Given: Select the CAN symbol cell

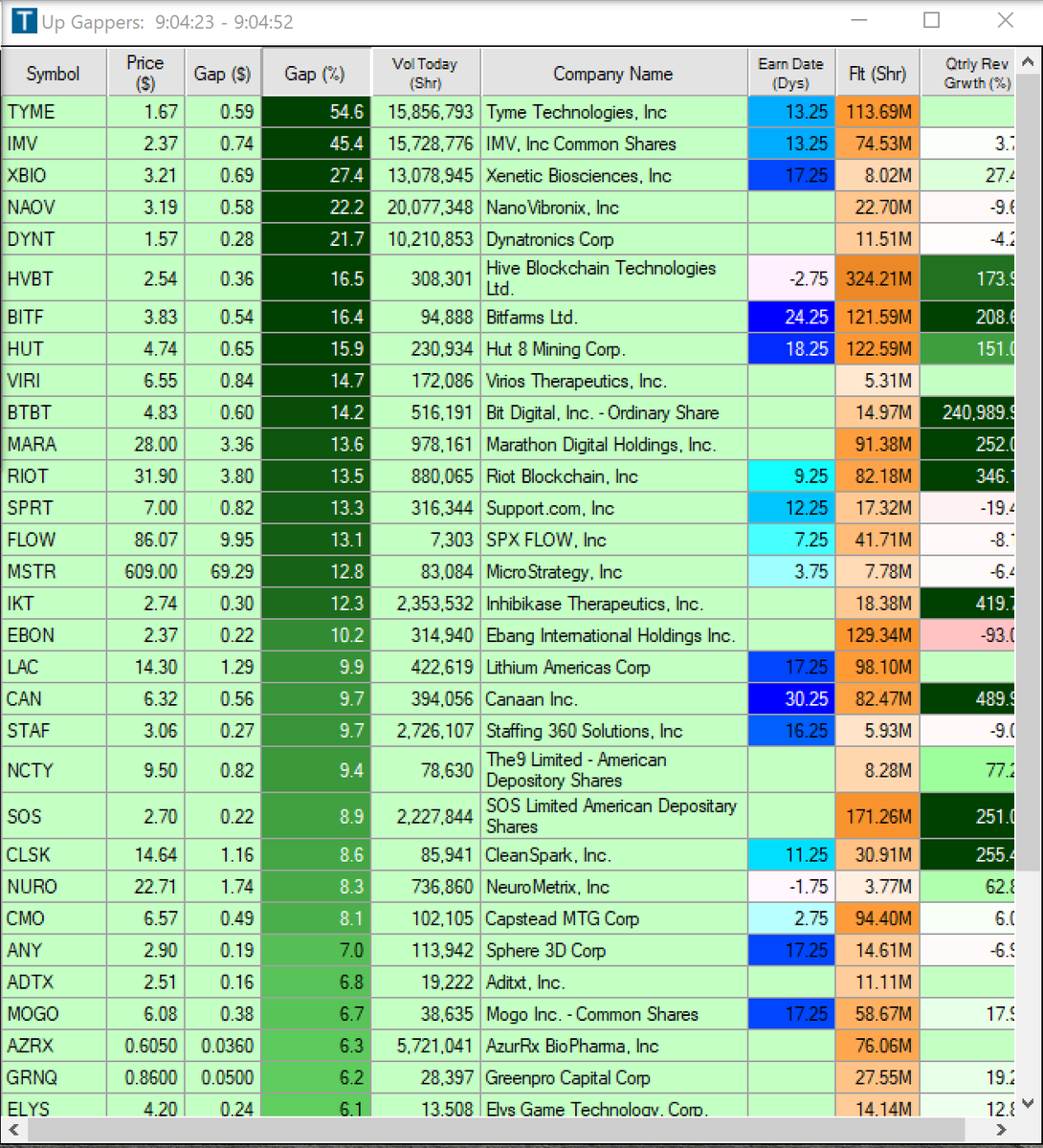Looking at the screenshot, I should [x=54, y=698].
